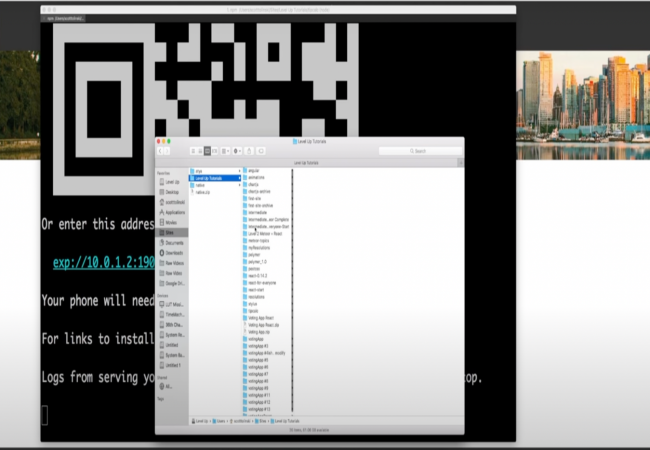
Task: Switch Finder to cover flow view
Action: (214, 151)
